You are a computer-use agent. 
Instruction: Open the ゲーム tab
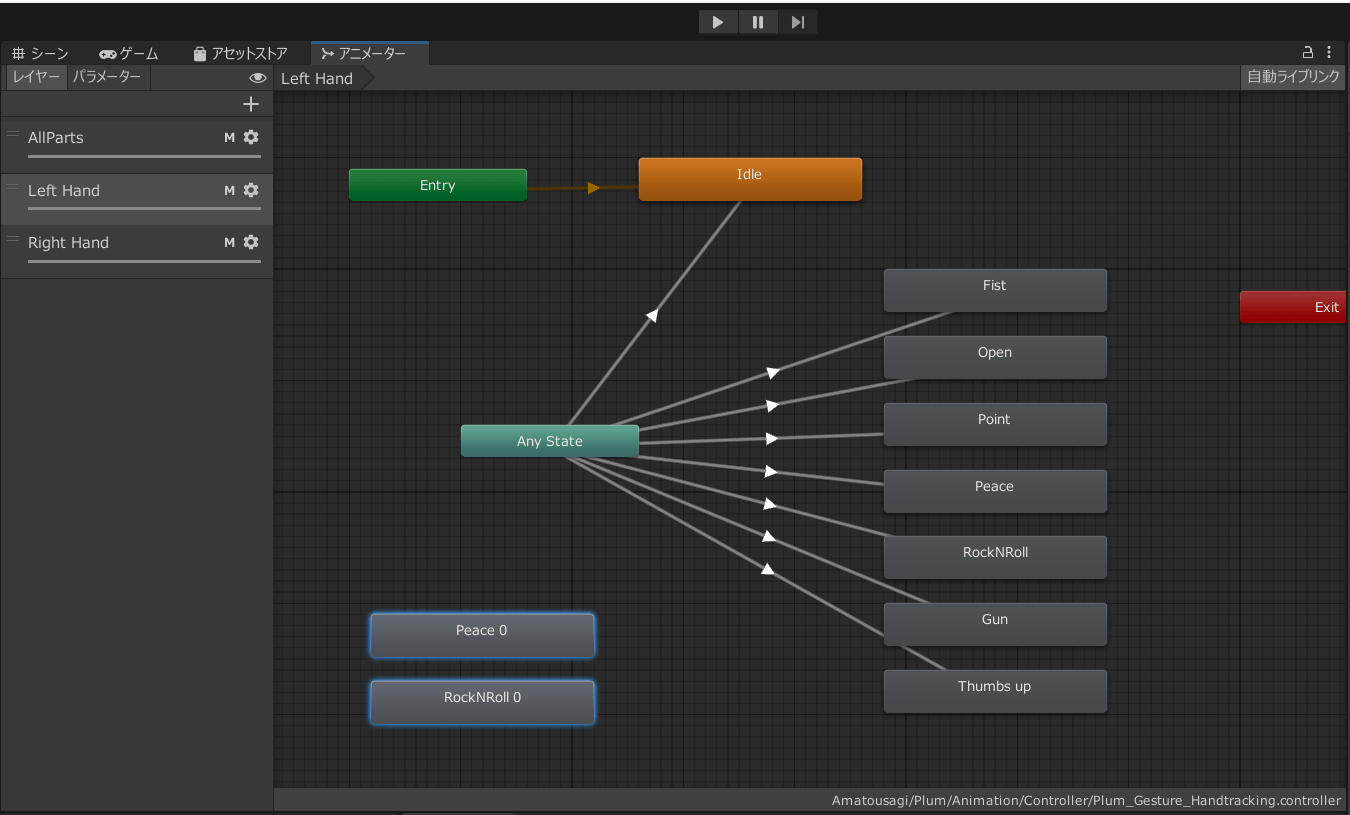pyautogui.click(x=129, y=54)
